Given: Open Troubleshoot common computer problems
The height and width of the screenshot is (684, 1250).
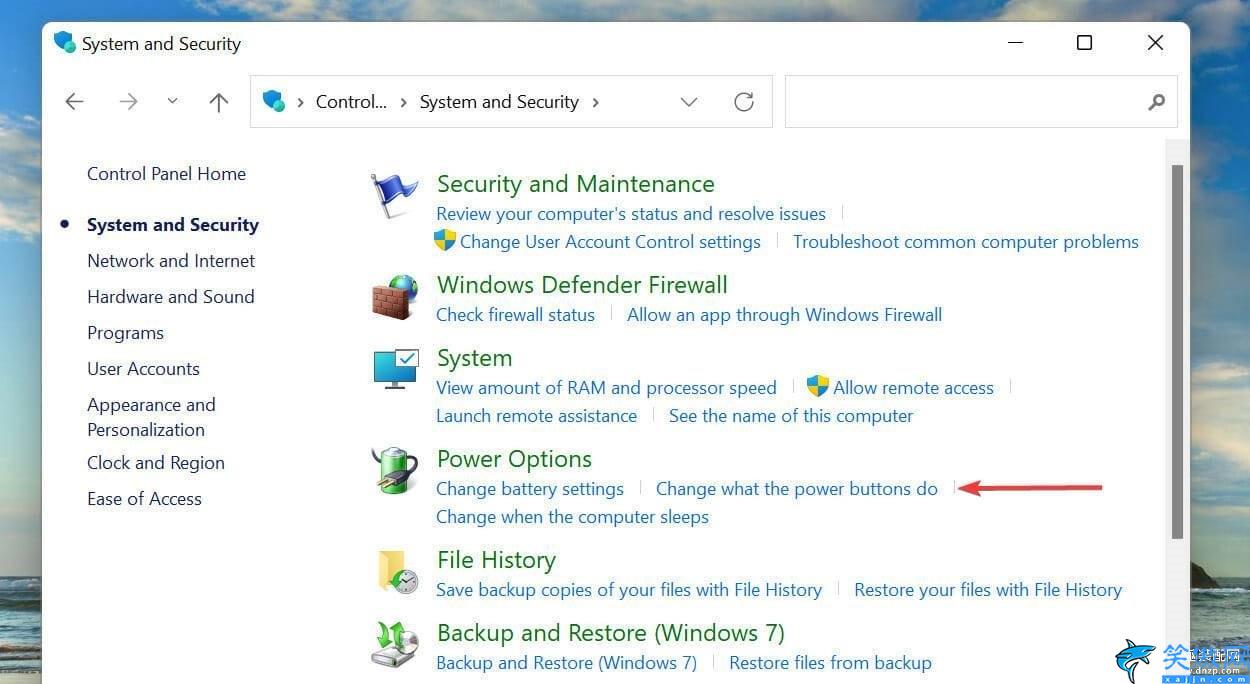Looking at the screenshot, I should click(966, 242).
